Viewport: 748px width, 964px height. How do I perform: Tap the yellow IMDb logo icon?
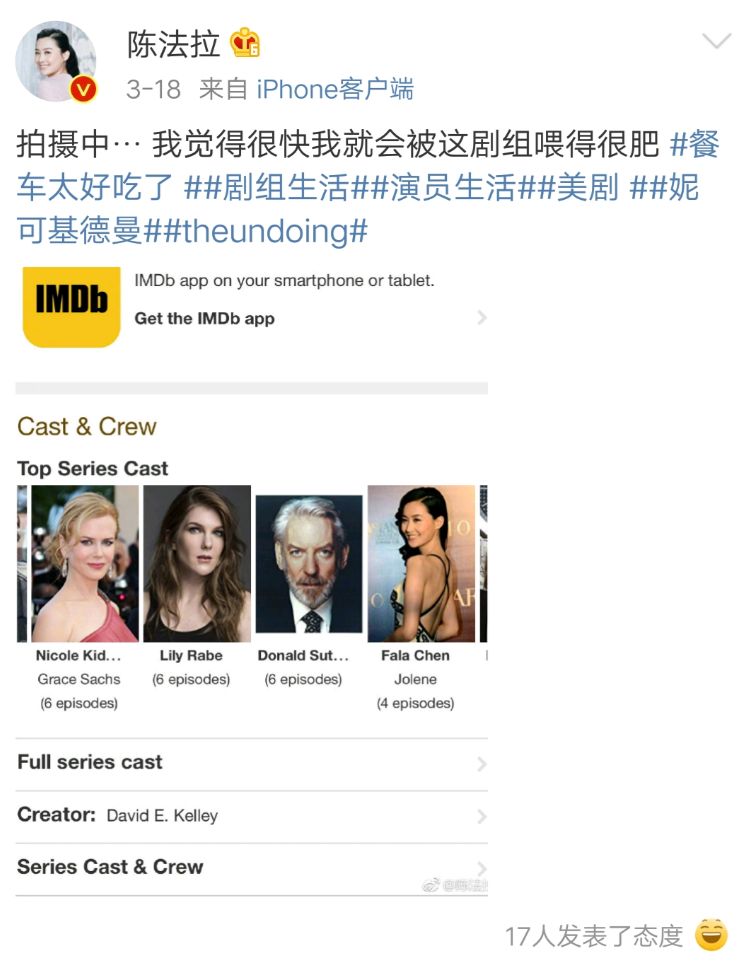point(71,307)
